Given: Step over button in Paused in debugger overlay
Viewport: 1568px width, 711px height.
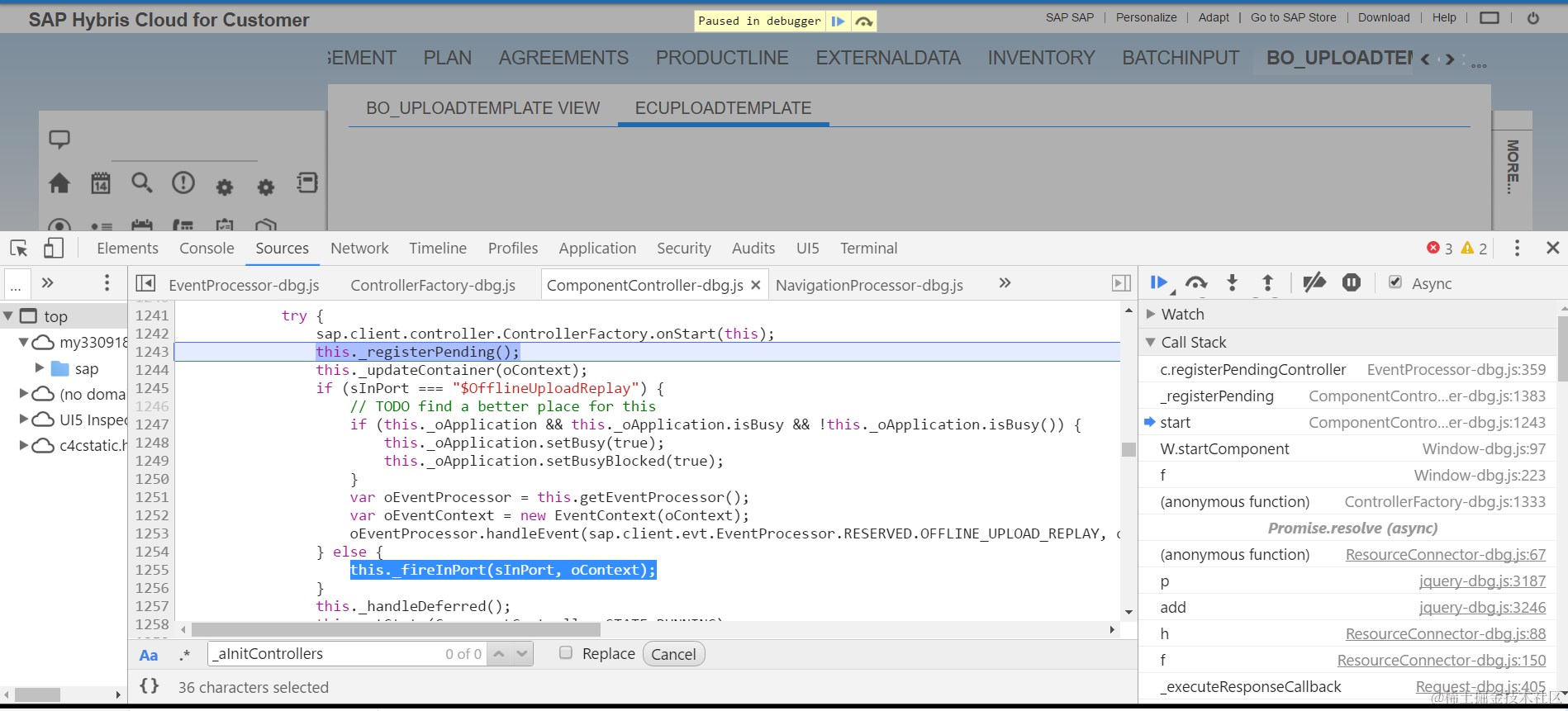Looking at the screenshot, I should click(x=863, y=21).
